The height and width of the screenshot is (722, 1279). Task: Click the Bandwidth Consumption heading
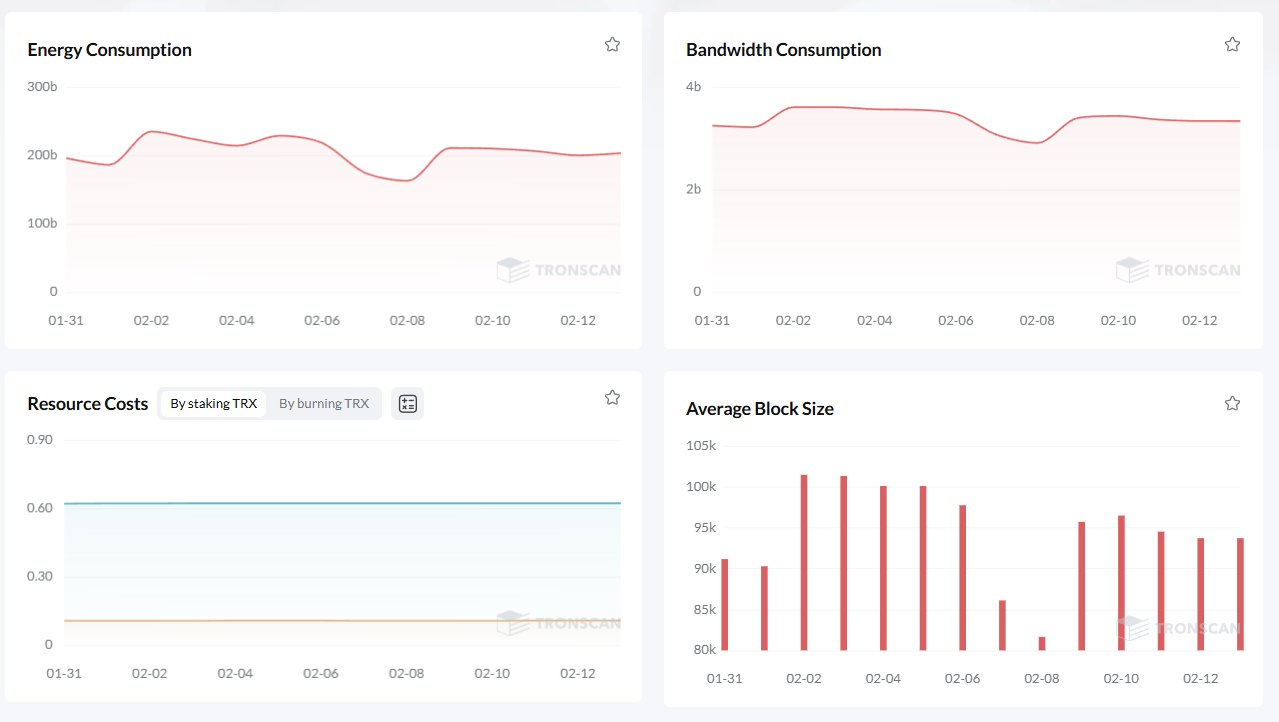[x=783, y=50]
